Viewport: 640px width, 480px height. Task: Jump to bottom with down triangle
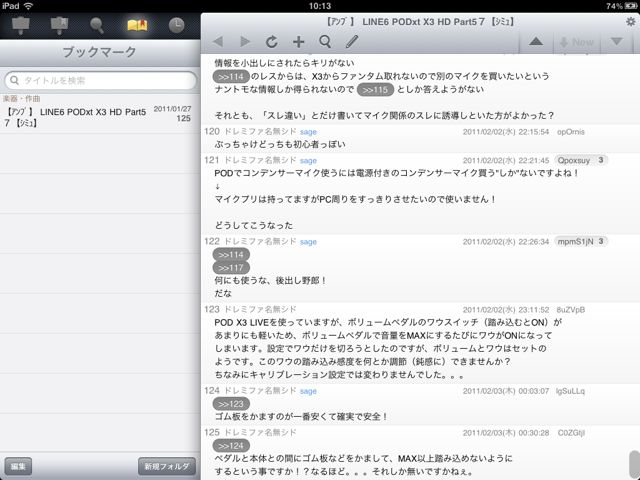[617, 41]
